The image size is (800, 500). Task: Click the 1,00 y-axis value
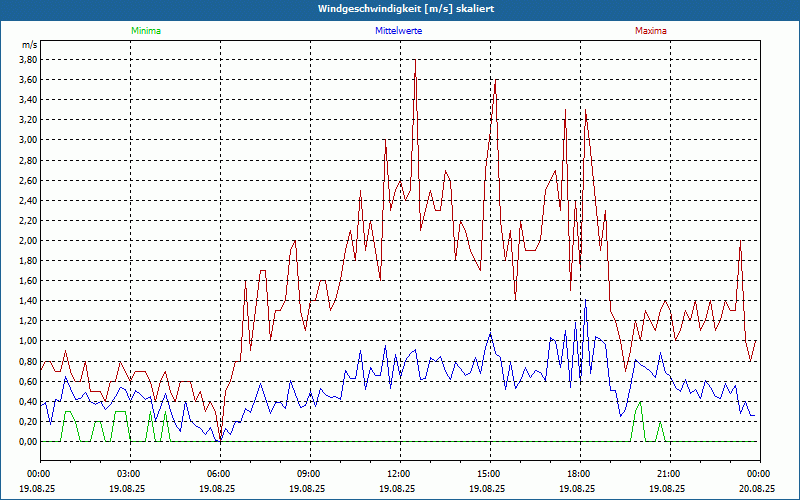(x=28, y=341)
